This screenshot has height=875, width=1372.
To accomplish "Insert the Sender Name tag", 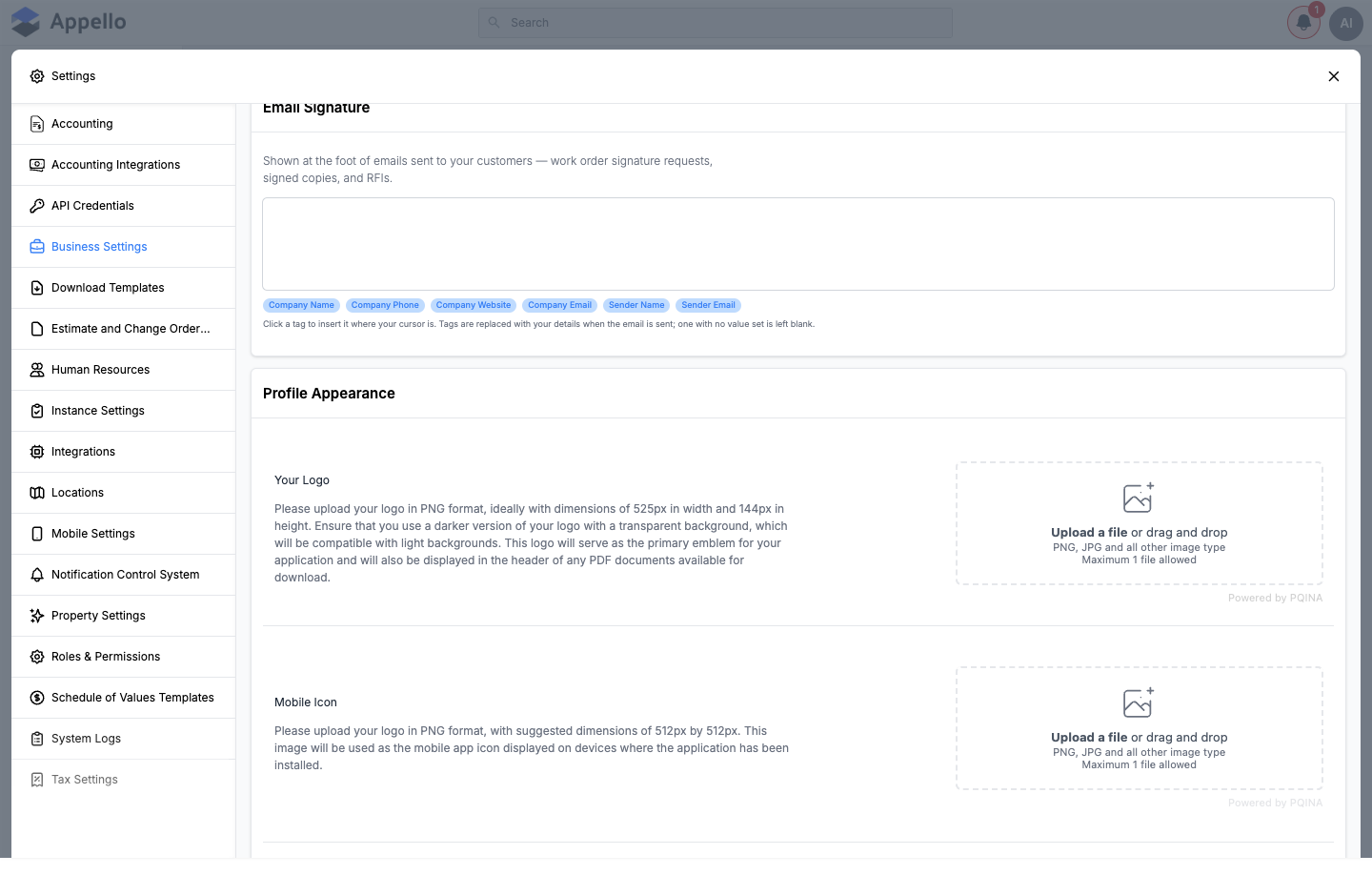I will [x=636, y=305].
